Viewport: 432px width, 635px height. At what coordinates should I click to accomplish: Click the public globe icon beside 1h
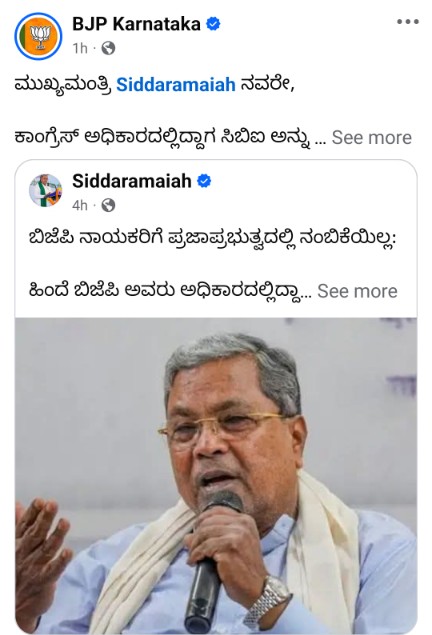(x=108, y=48)
